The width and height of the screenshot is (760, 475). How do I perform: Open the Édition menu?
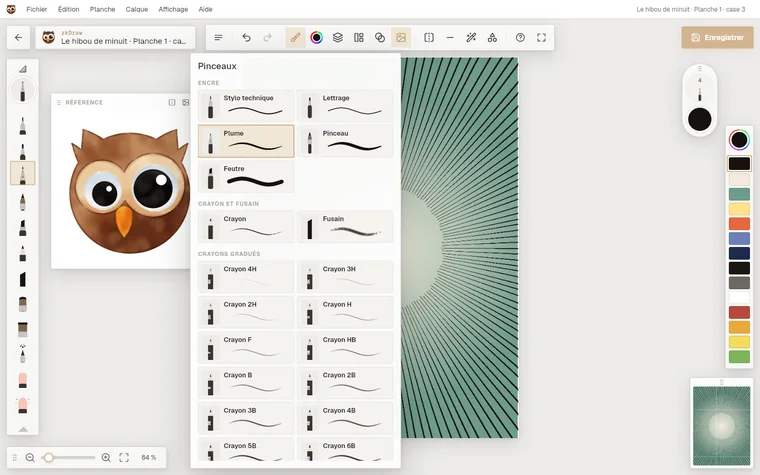68,9
